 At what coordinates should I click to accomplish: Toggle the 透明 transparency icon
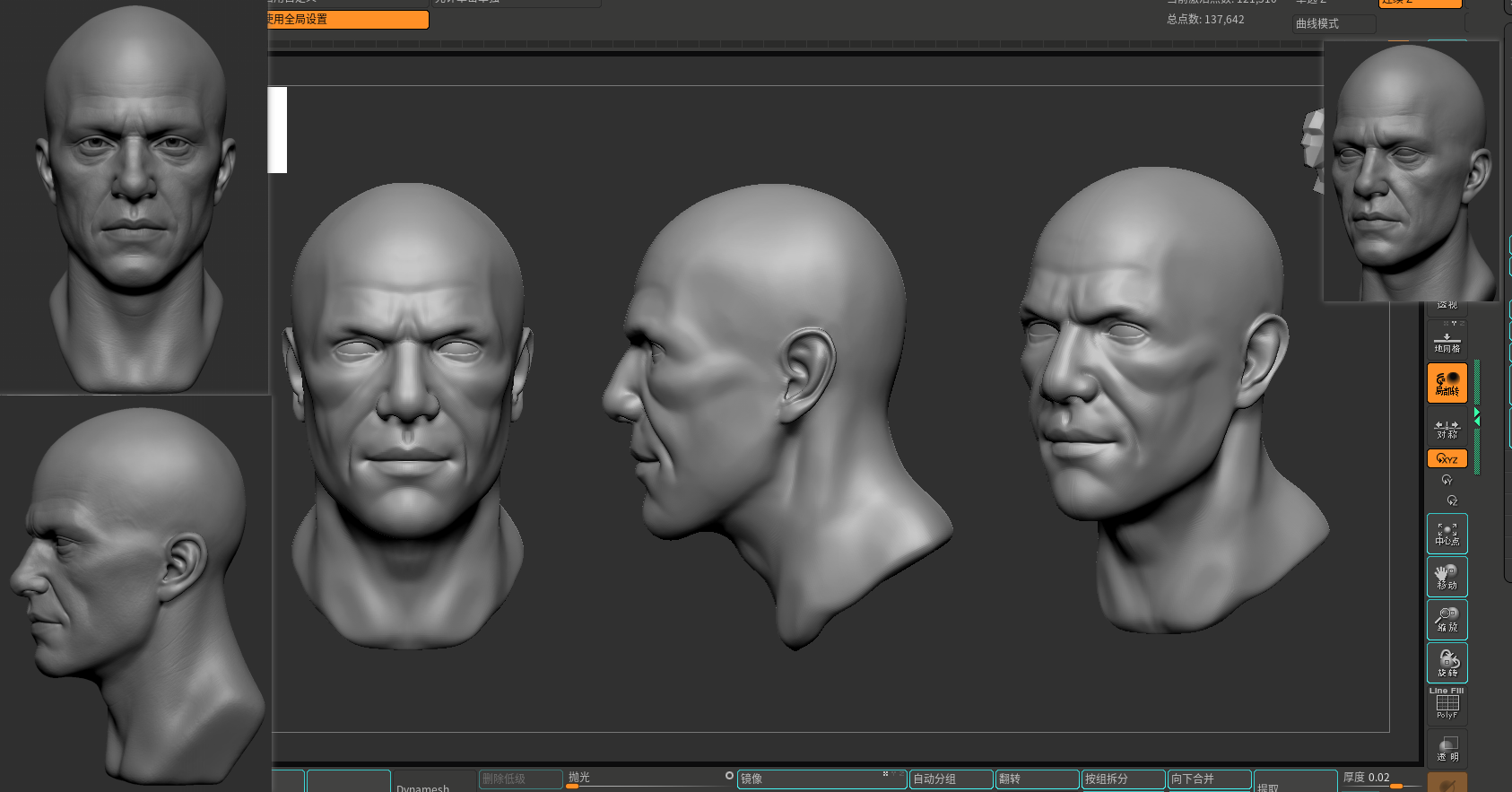[1447, 749]
